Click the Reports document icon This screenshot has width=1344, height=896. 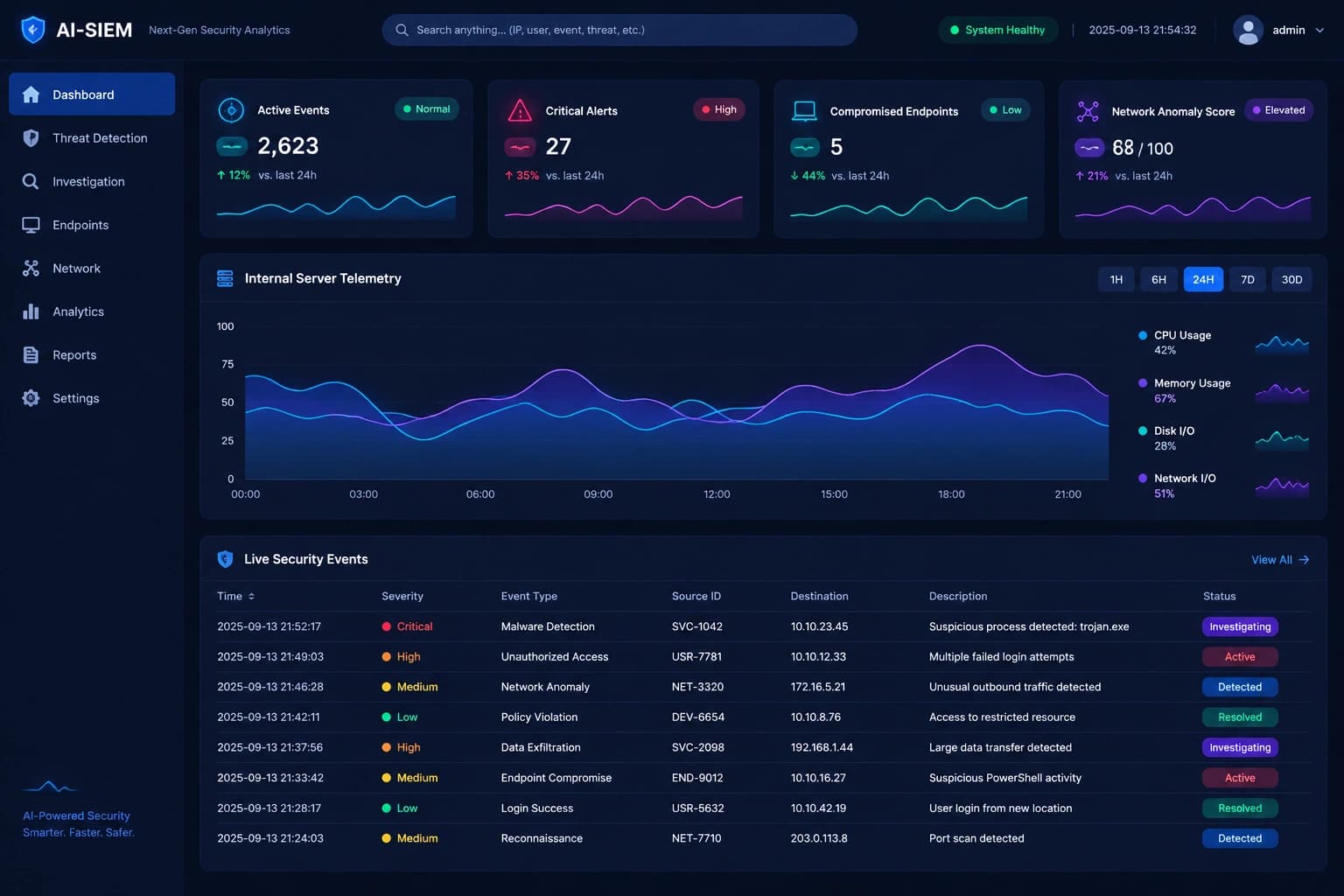(x=31, y=355)
